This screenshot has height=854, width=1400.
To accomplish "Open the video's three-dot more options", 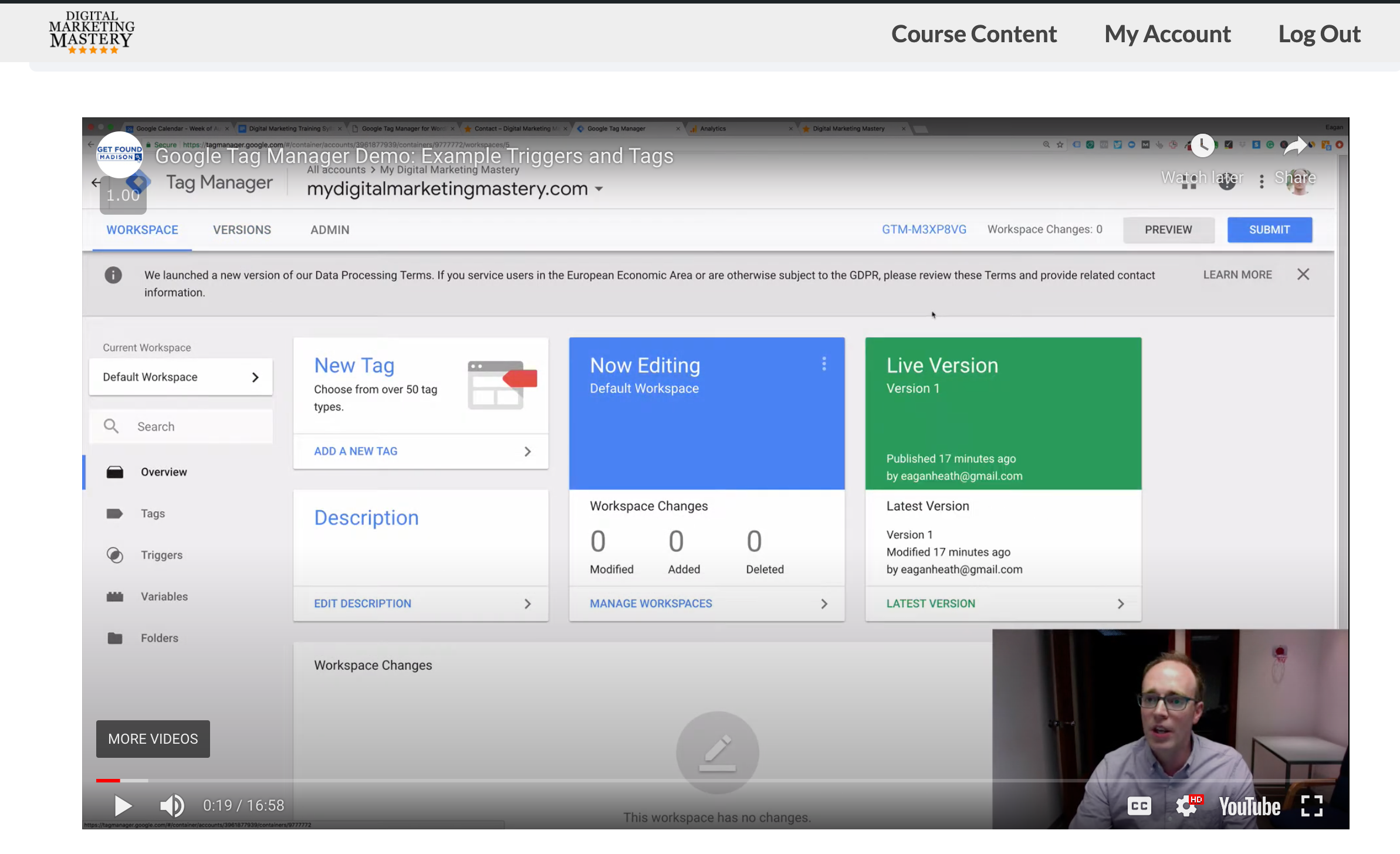I will (x=1262, y=181).
